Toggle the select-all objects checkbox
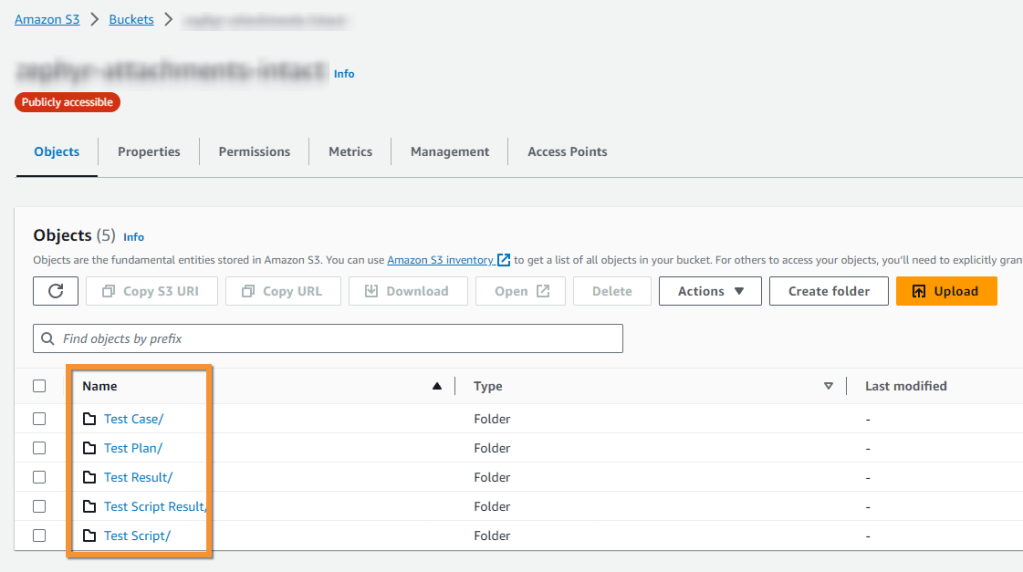The image size is (1023, 572). 39,386
